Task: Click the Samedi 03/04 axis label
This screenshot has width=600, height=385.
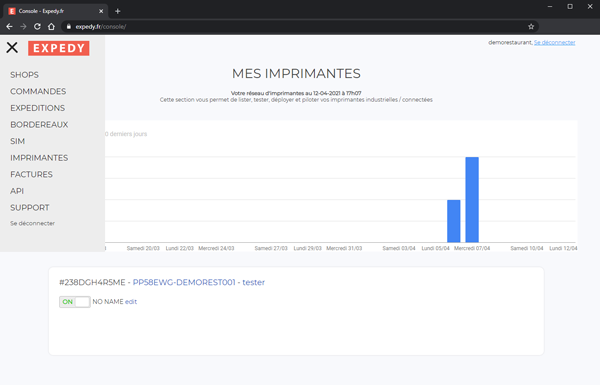Action: tap(399, 248)
